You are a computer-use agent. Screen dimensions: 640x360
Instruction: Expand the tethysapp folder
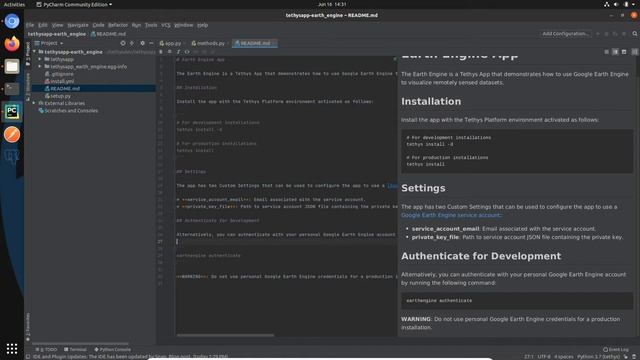tap(40, 59)
